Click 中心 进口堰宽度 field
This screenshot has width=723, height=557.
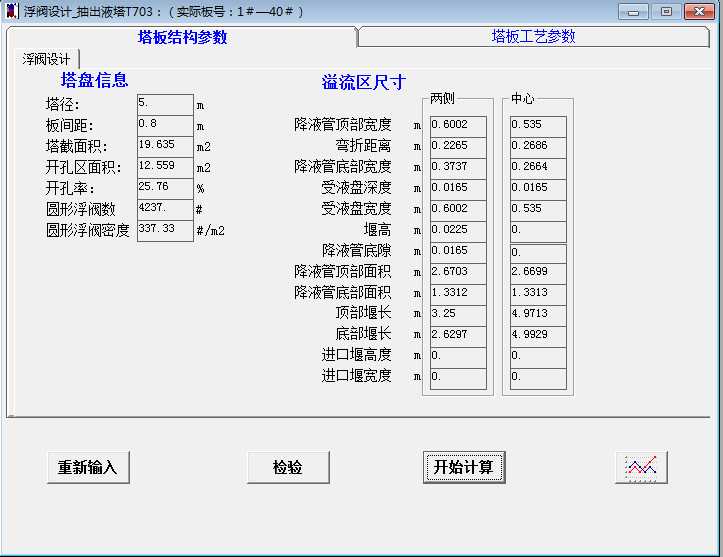pos(538,379)
